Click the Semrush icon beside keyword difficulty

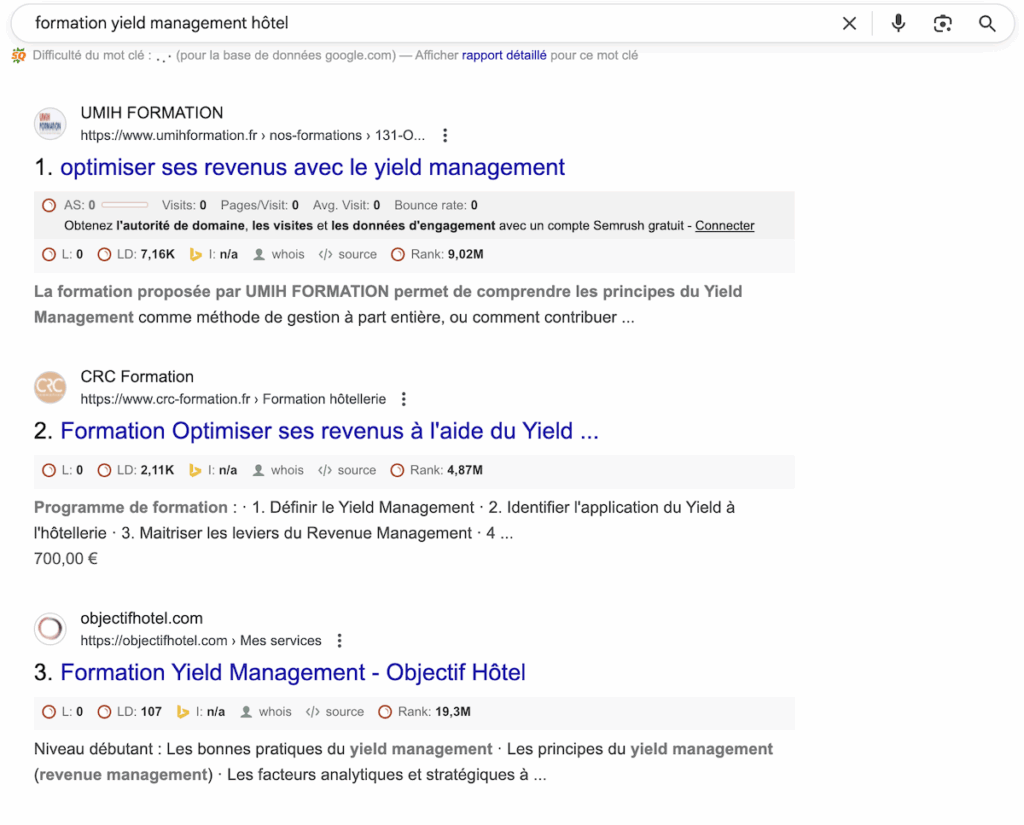[x=18, y=56]
